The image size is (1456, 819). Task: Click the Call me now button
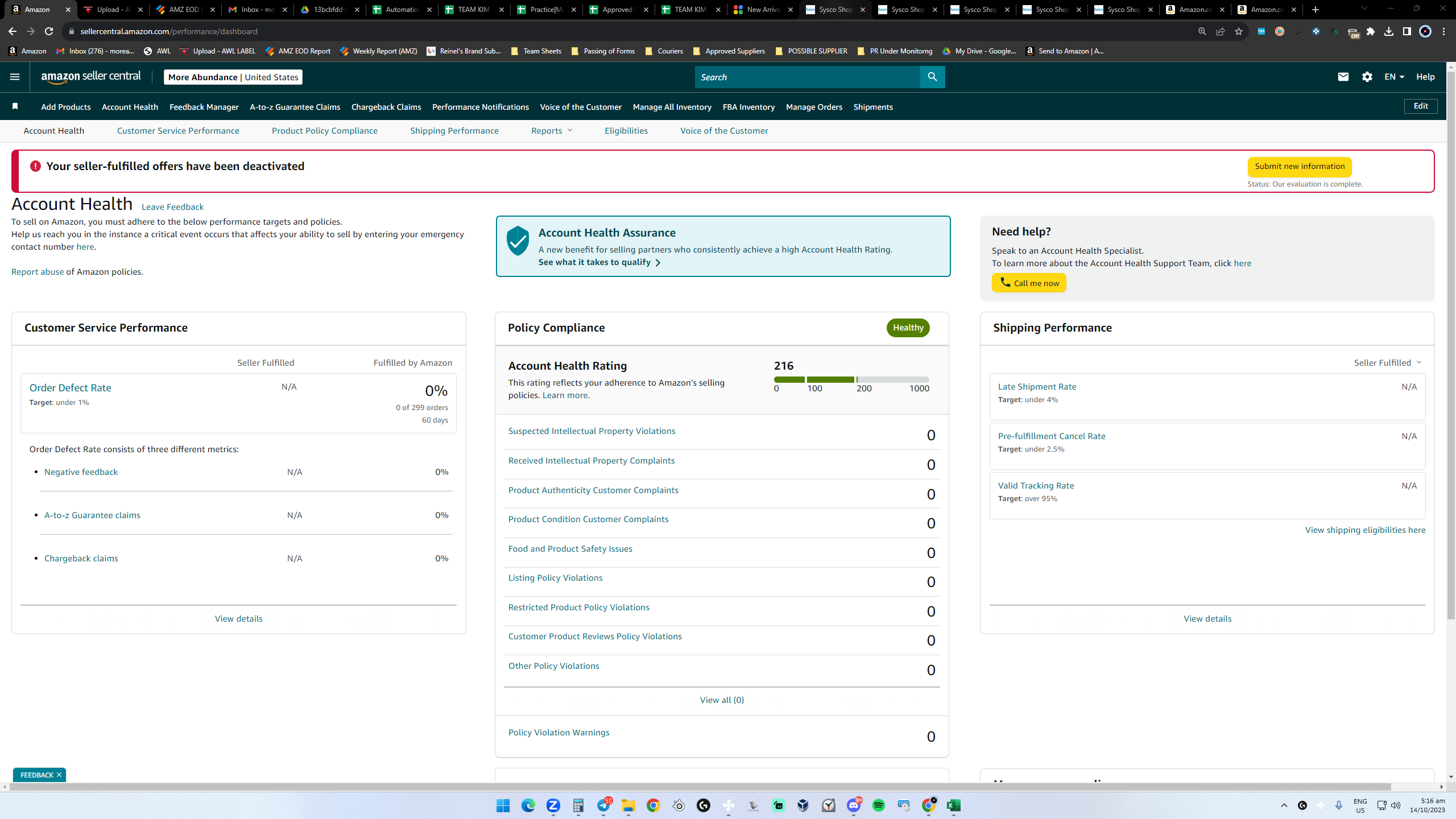[x=1029, y=283]
